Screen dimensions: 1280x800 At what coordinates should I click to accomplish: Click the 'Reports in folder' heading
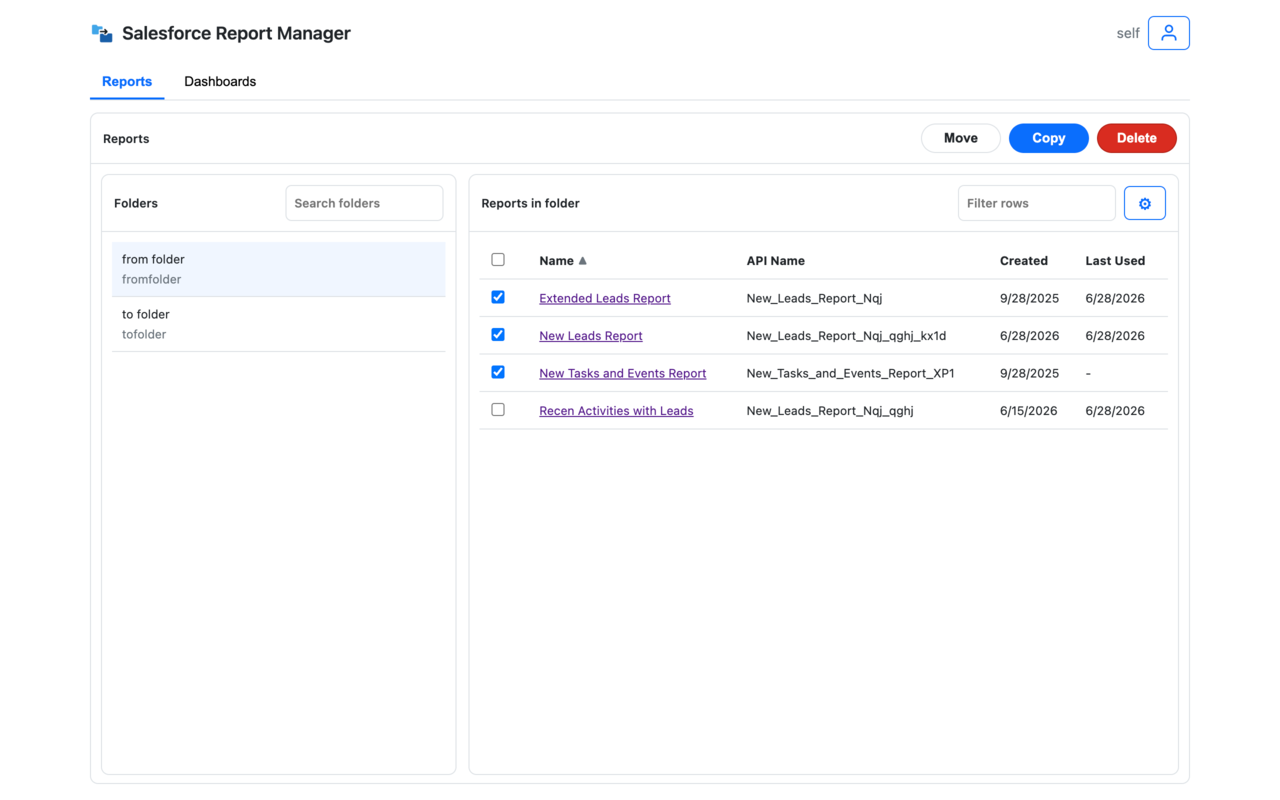[530, 203]
